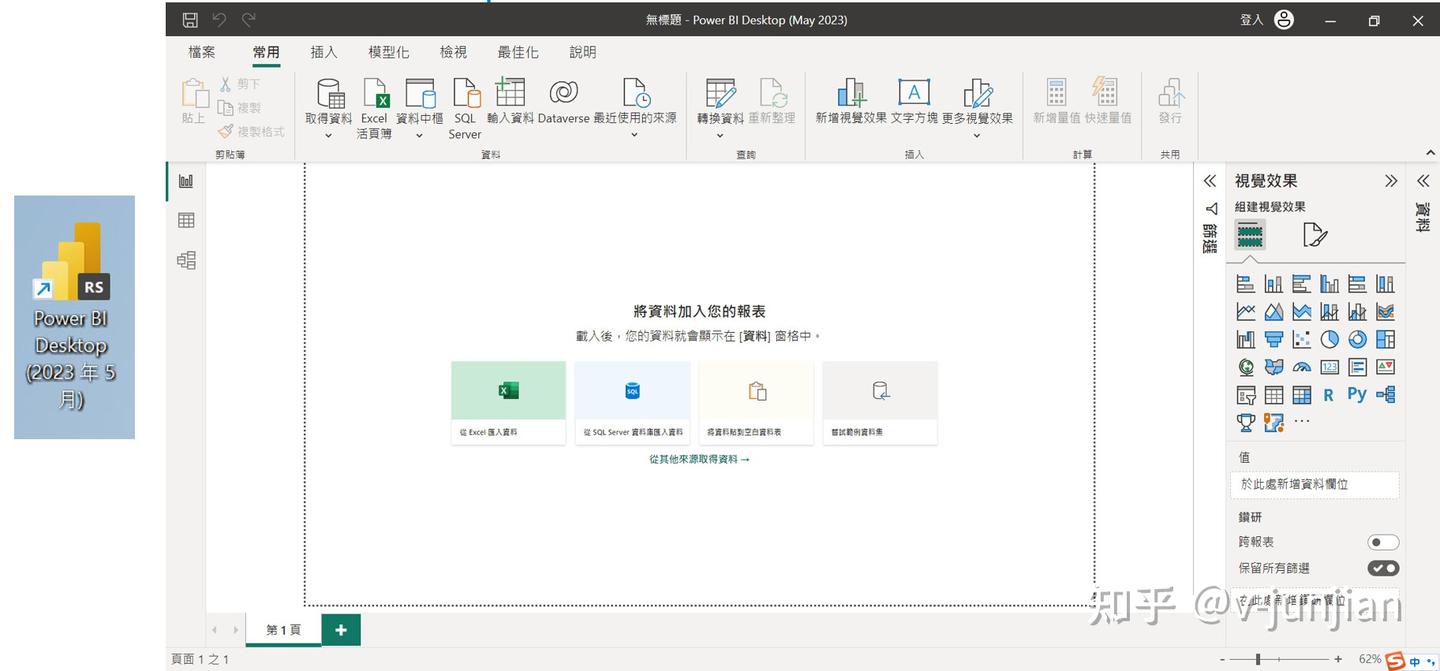Select the treemap visual icon
Viewport: 1440px width, 671px height.
point(1385,339)
